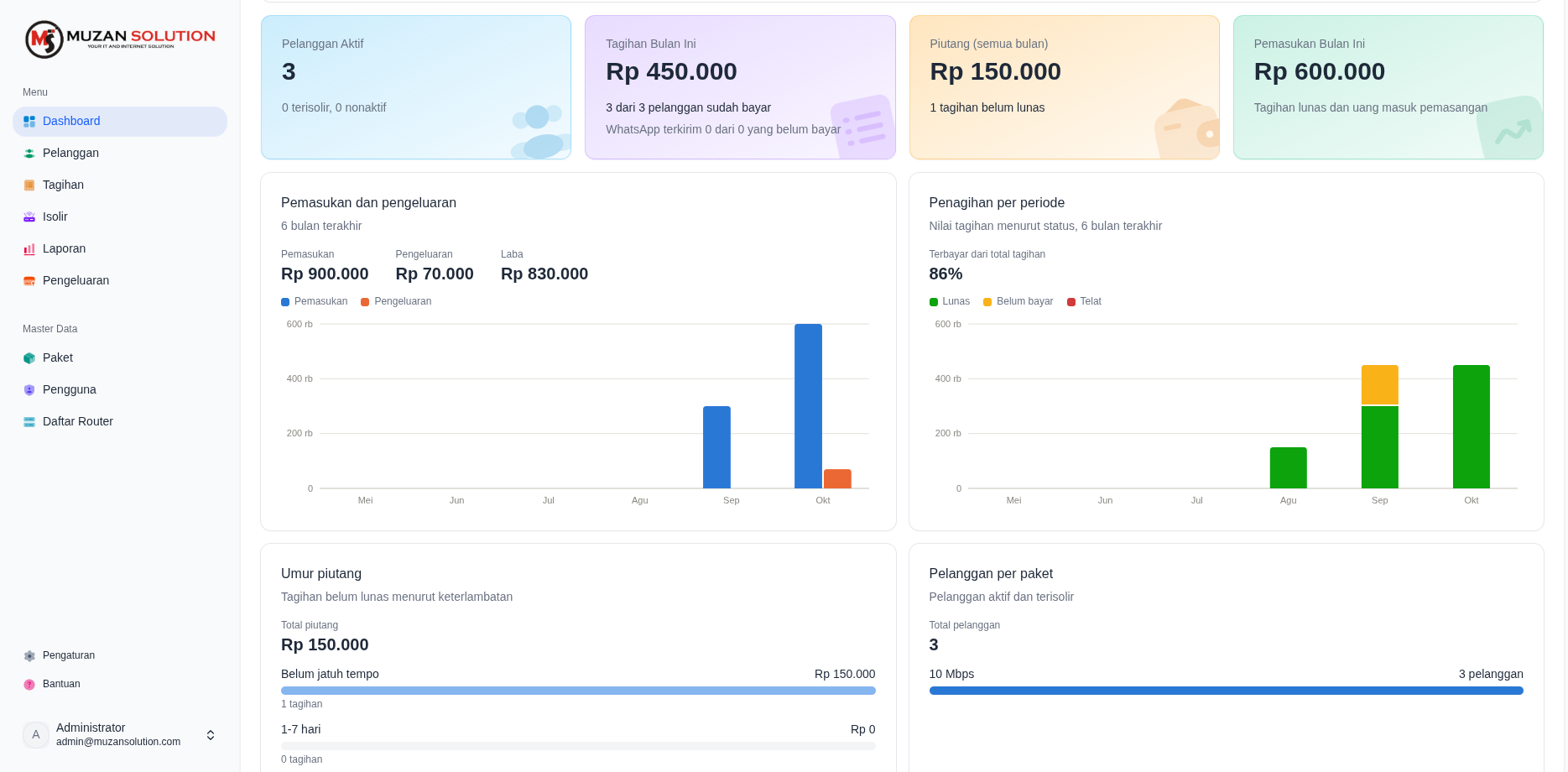Click the Dashboard grid icon in sidebar
The height and width of the screenshot is (772, 1568).
tap(29, 122)
